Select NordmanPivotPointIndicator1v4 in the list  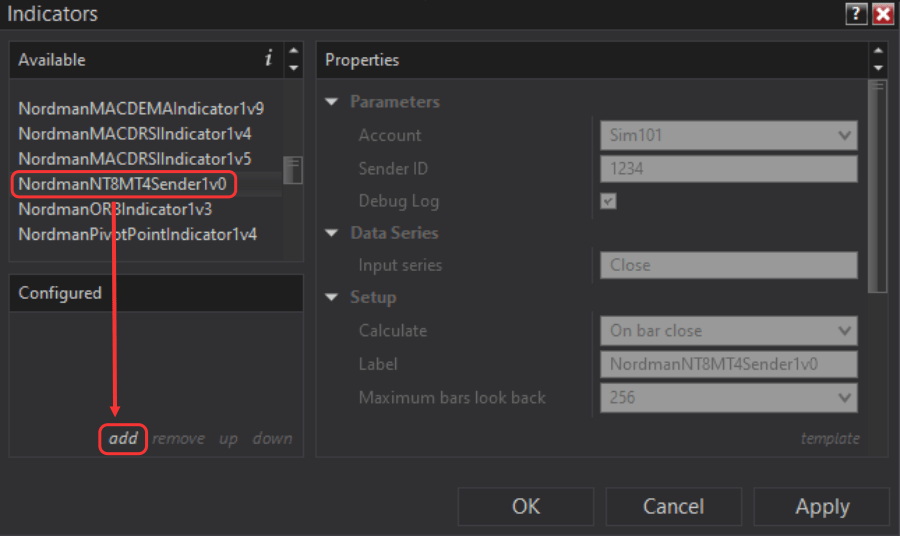point(138,235)
